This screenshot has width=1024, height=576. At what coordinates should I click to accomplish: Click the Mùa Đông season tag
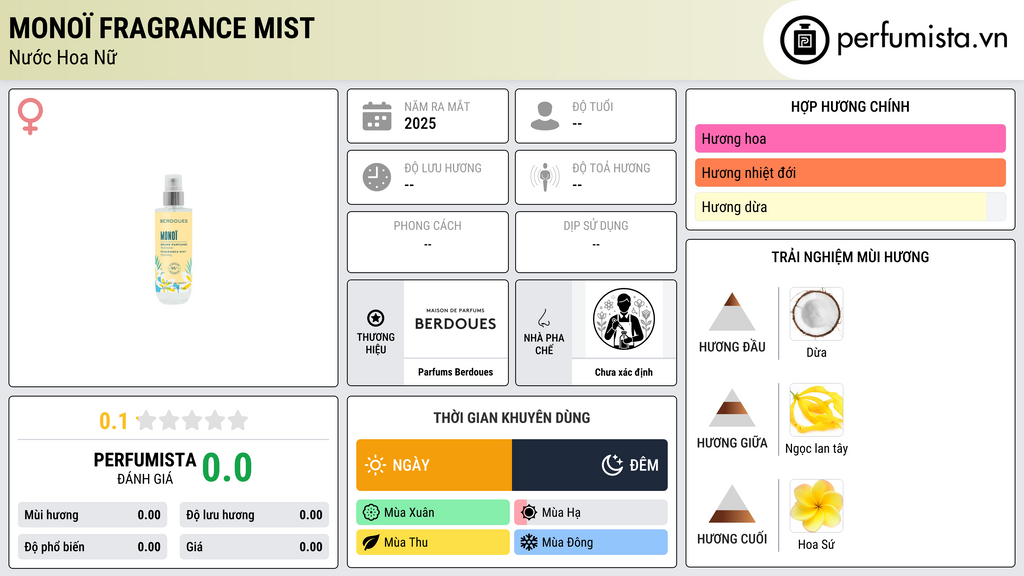pos(590,542)
